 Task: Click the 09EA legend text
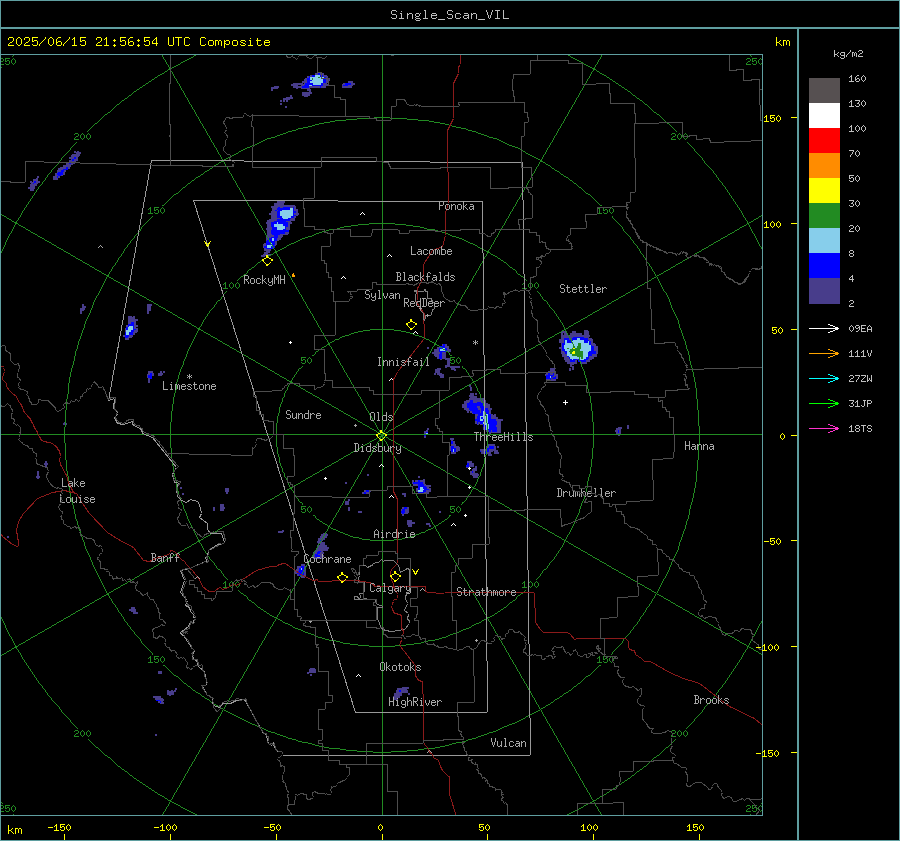[x=860, y=328]
